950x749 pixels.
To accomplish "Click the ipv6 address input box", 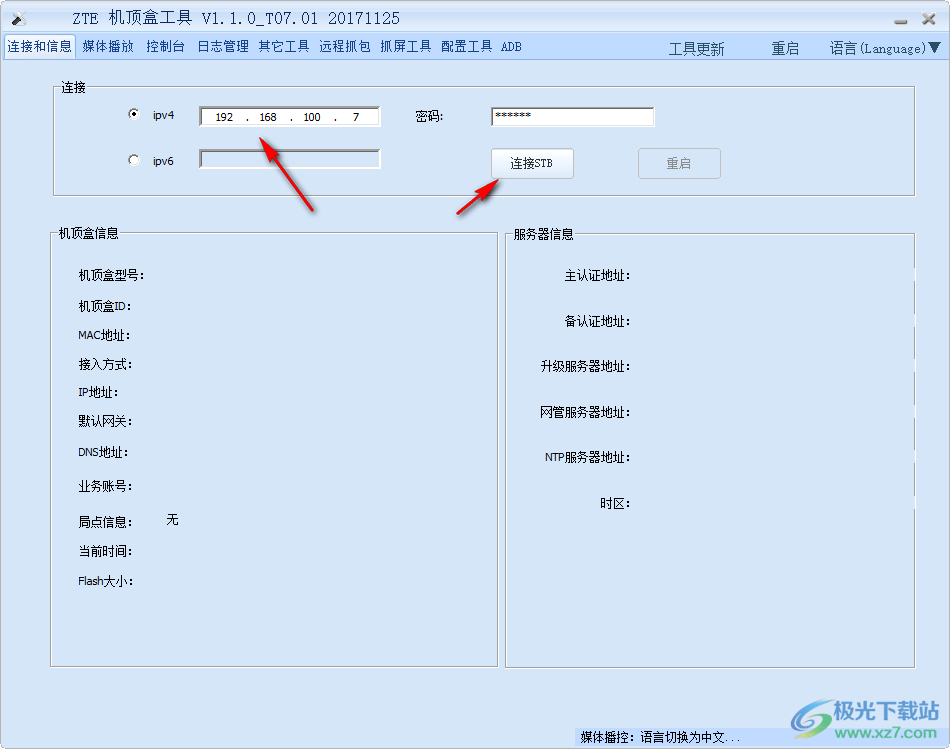I will pos(290,159).
